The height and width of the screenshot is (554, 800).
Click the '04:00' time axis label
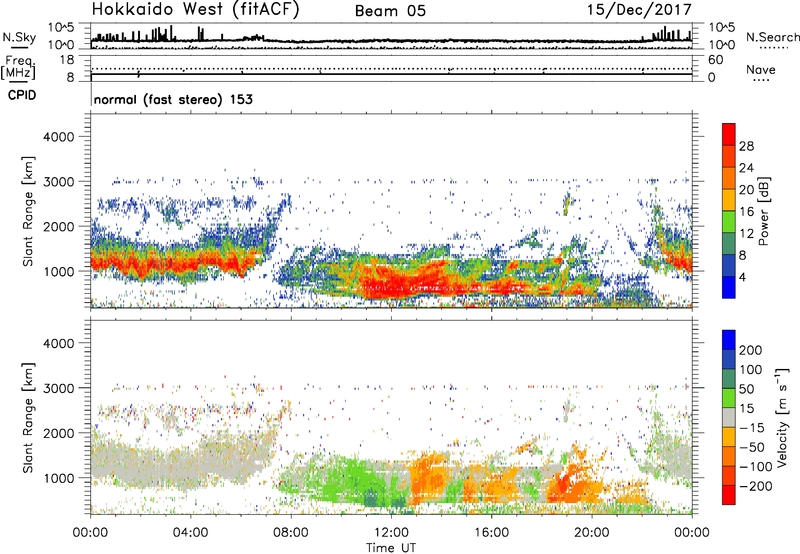[191, 533]
